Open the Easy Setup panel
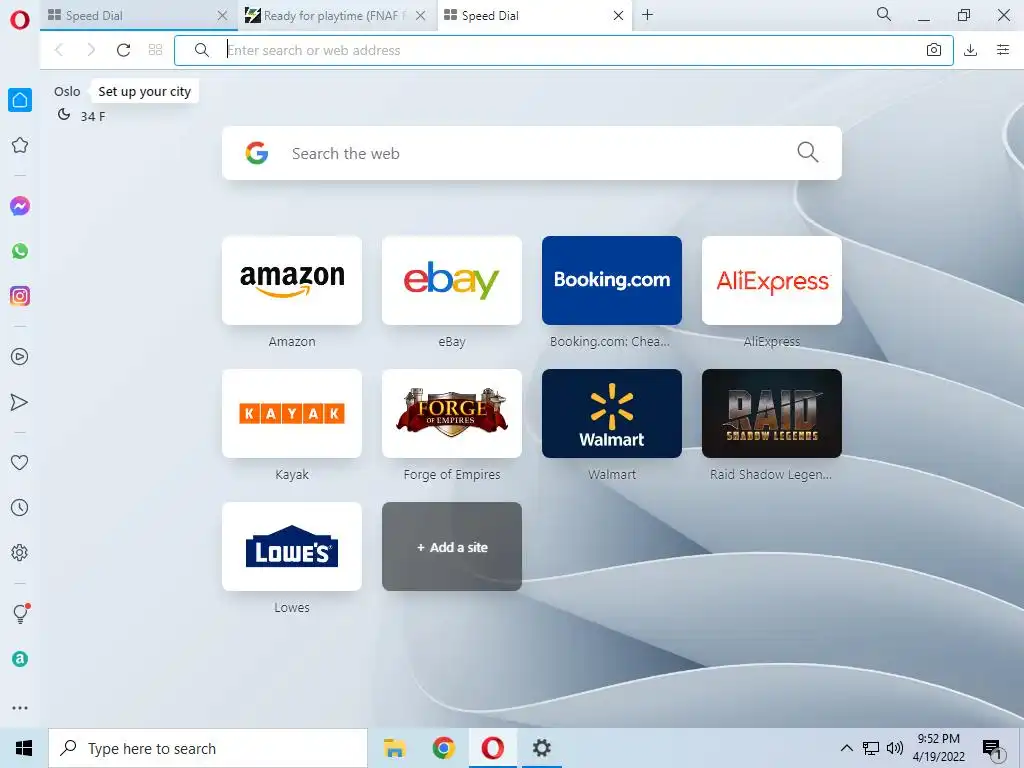The width and height of the screenshot is (1024, 768). coord(1003,50)
